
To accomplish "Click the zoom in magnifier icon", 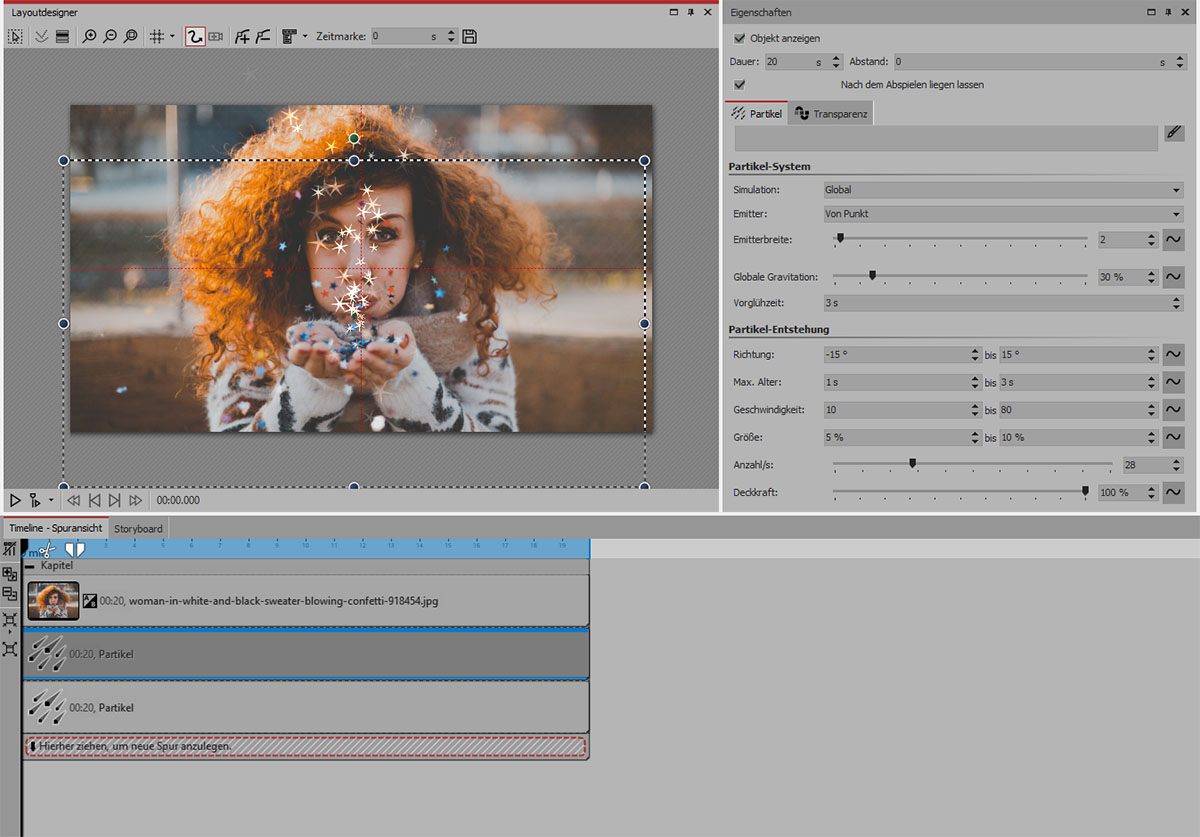I will (90, 36).
